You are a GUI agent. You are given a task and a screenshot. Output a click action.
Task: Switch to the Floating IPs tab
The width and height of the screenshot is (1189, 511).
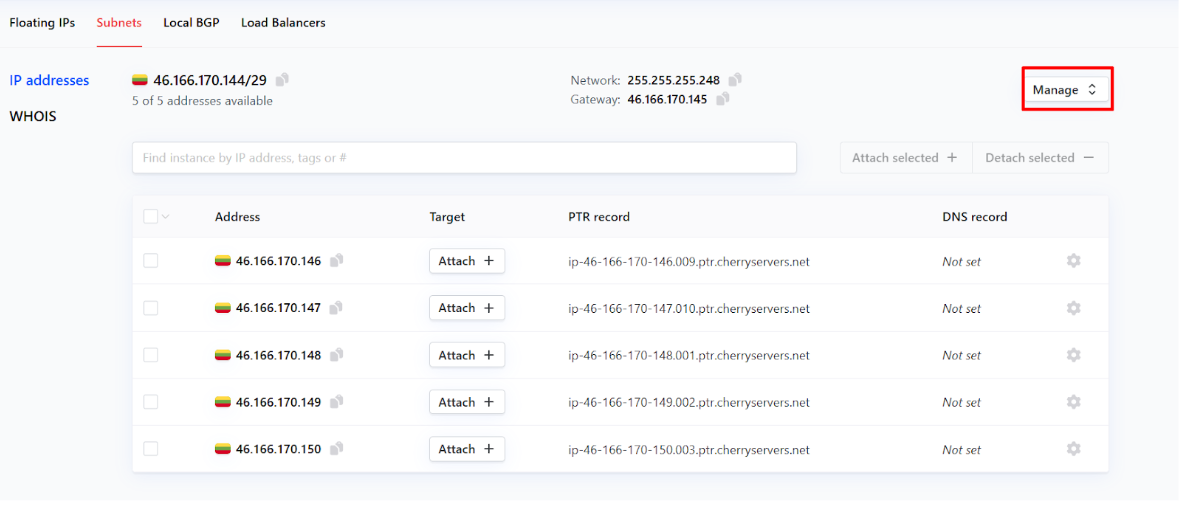pyautogui.click(x=42, y=23)
